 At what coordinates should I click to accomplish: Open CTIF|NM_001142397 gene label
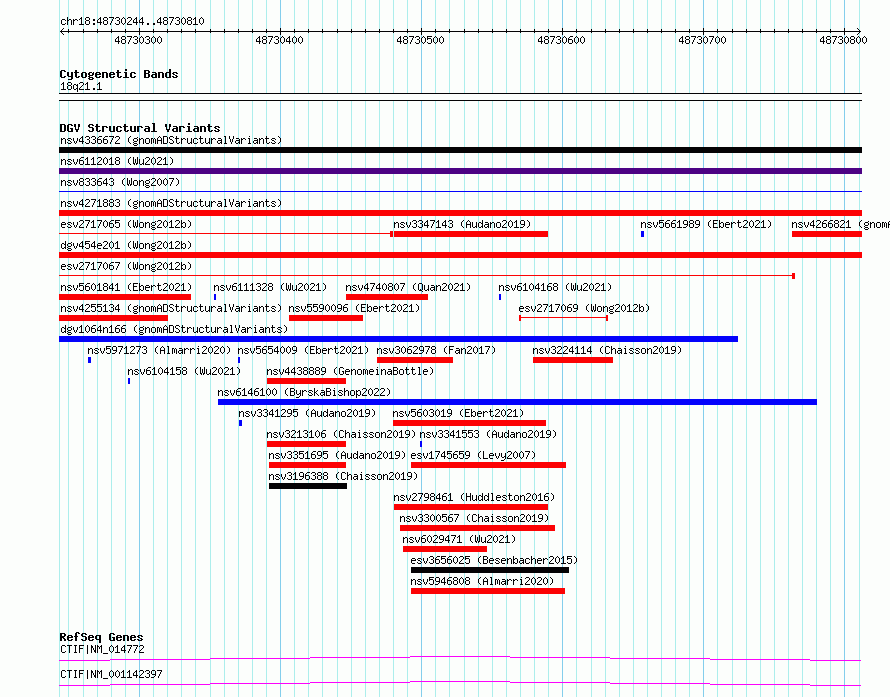pyautogui.click(x=111, y=674)
